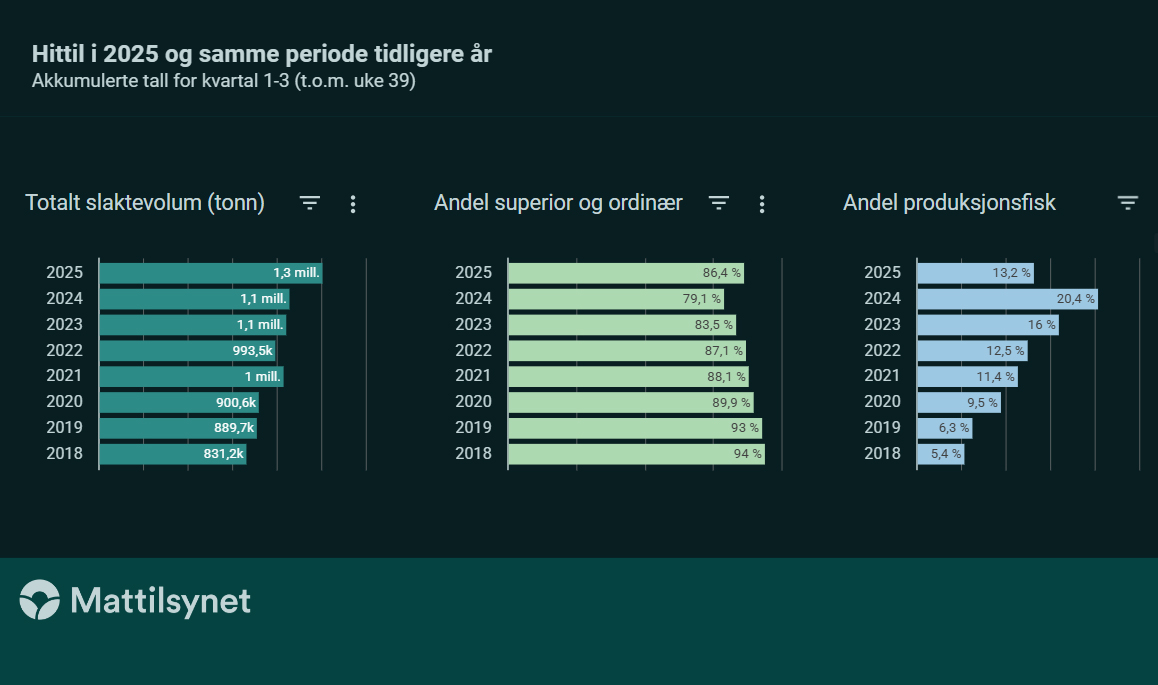Click the 2024 superior bar 79,1 %
This screenshot has width=1158, height=685.
pos(615,299)
